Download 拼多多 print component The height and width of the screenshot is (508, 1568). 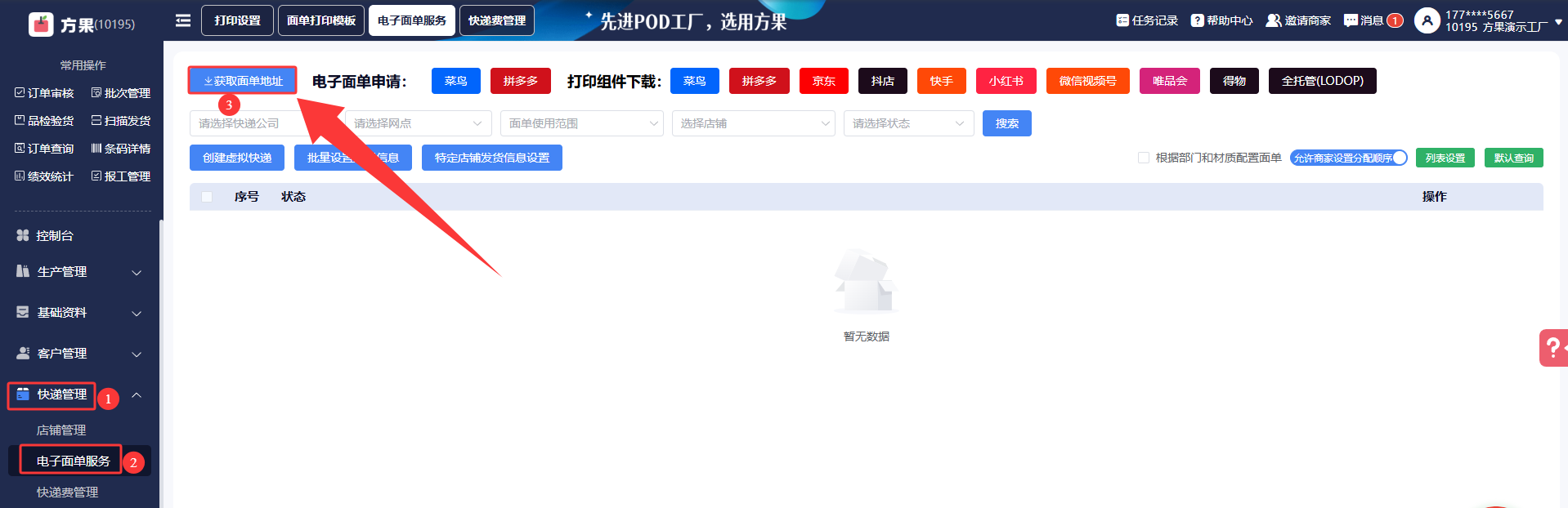coord(759,81)
